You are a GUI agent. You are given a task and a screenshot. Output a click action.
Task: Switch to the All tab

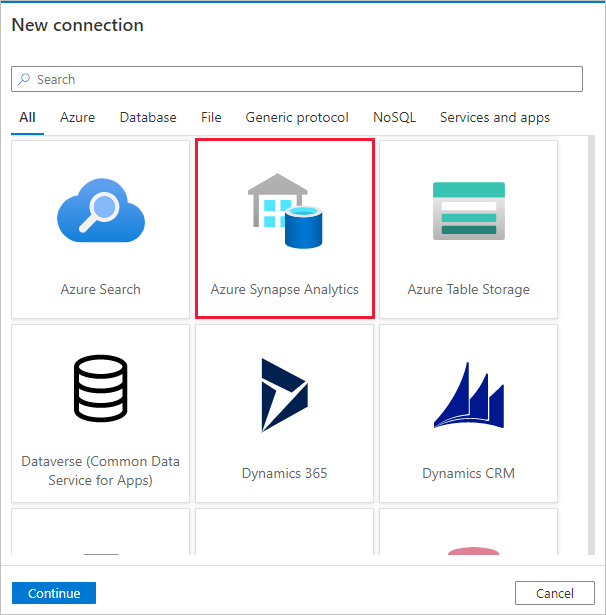[x=27, y=117]
